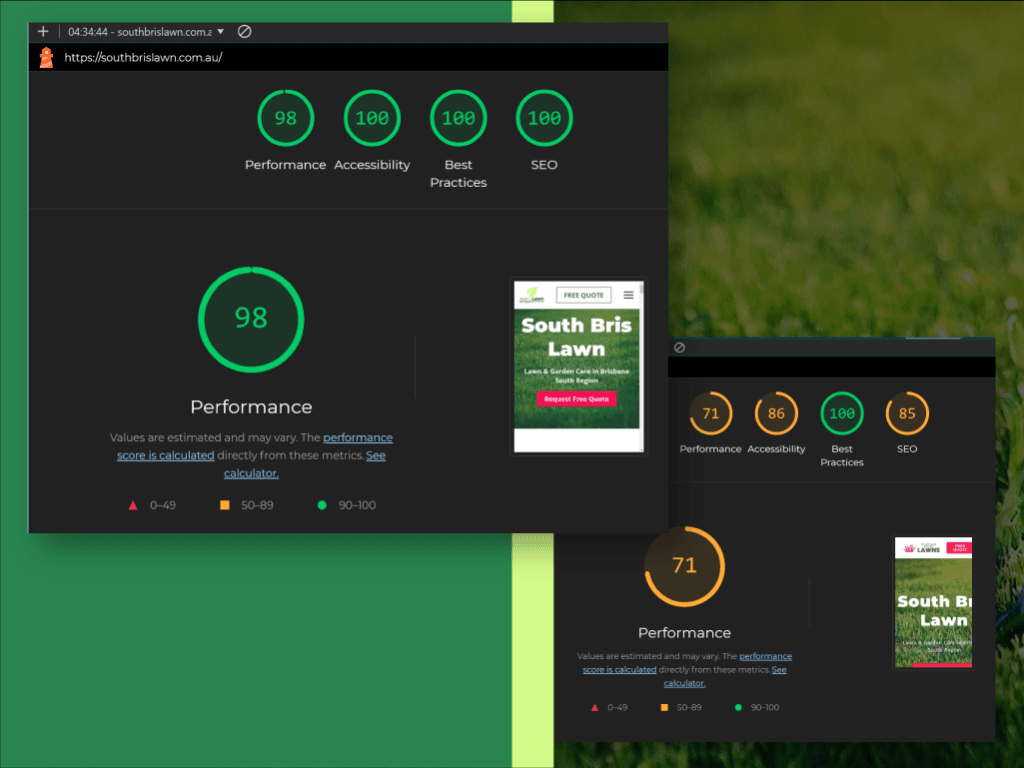
Task: Click the red triangle 0–49 legend icon in front report
Action: click(x=133, y=505)
